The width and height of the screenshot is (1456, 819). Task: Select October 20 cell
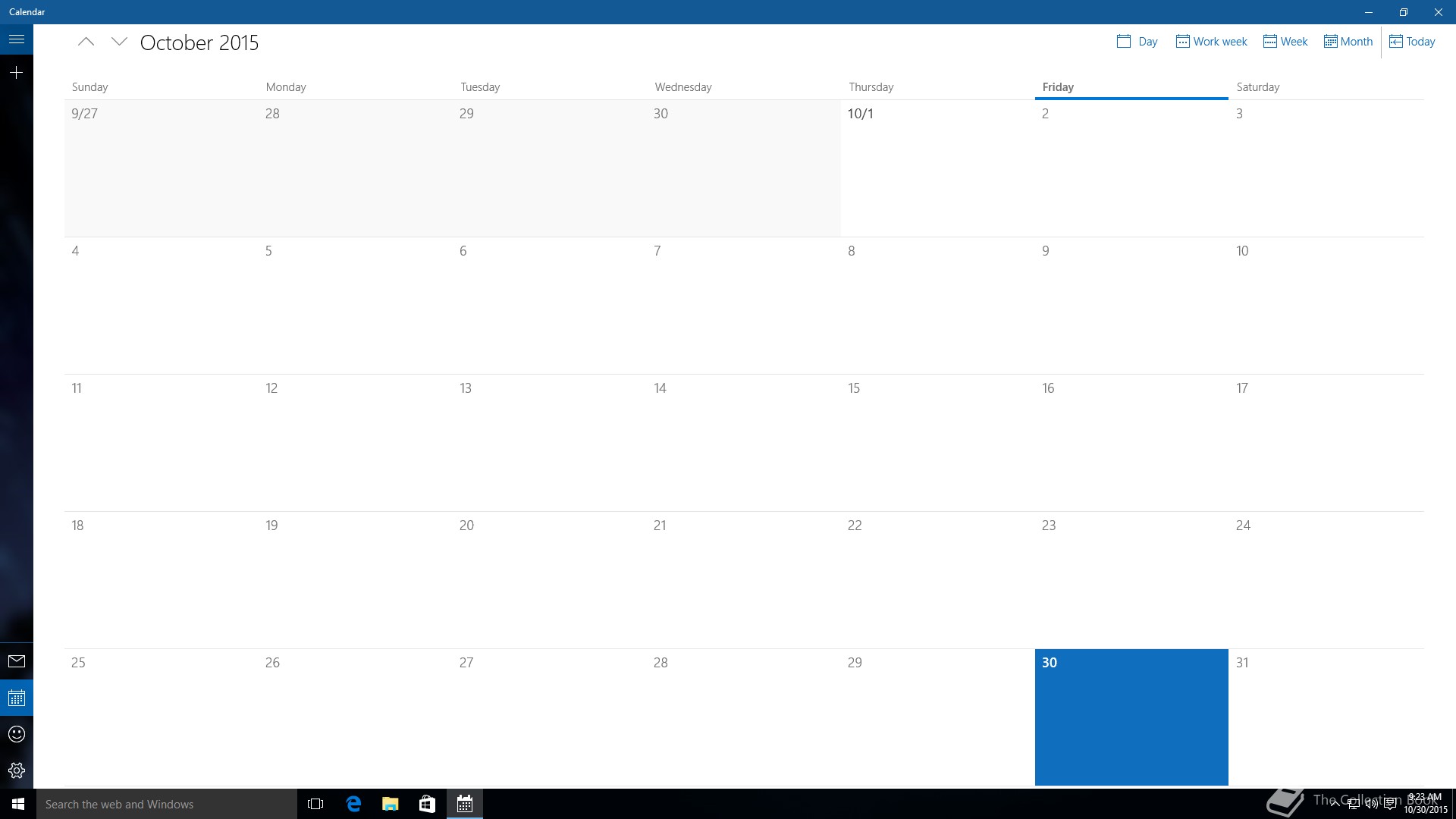click(x=550, y=580)
